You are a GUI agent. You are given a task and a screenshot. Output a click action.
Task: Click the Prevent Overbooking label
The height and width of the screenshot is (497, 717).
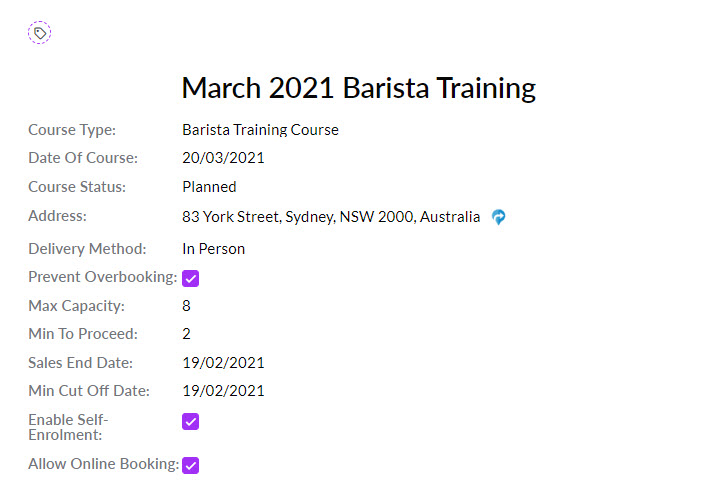pyautogui.click(x=102, y=277)
